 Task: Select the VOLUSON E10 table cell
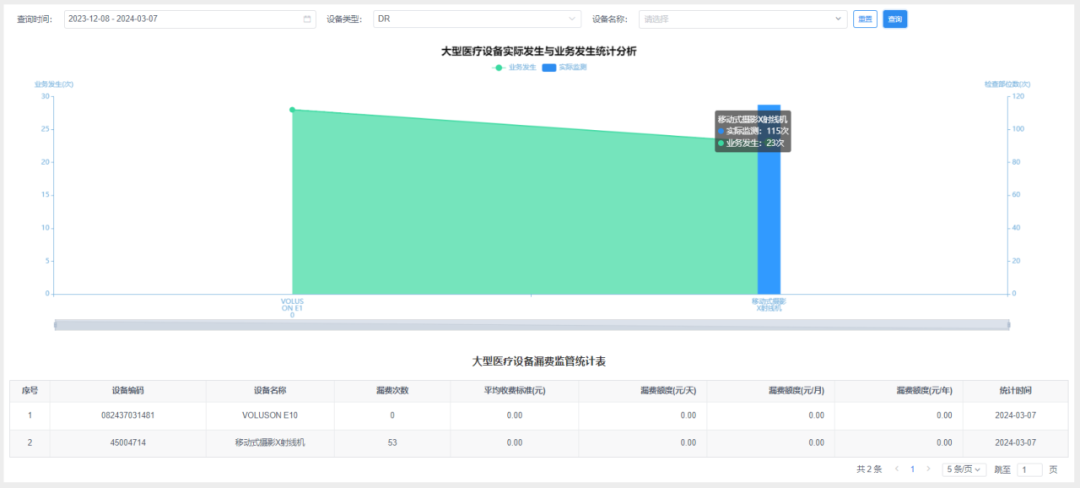click(x=270, y=416)
